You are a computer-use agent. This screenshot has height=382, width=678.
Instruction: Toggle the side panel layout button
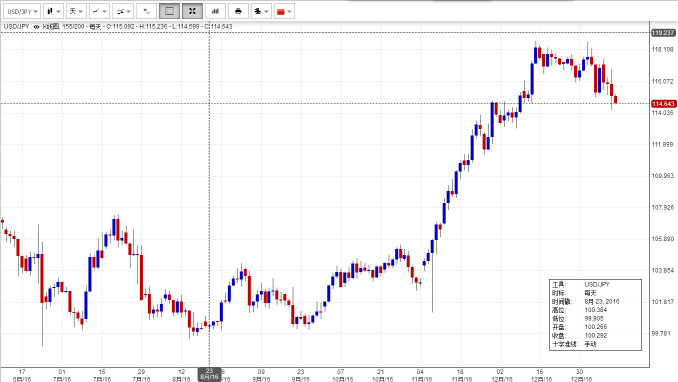point(170,11)
